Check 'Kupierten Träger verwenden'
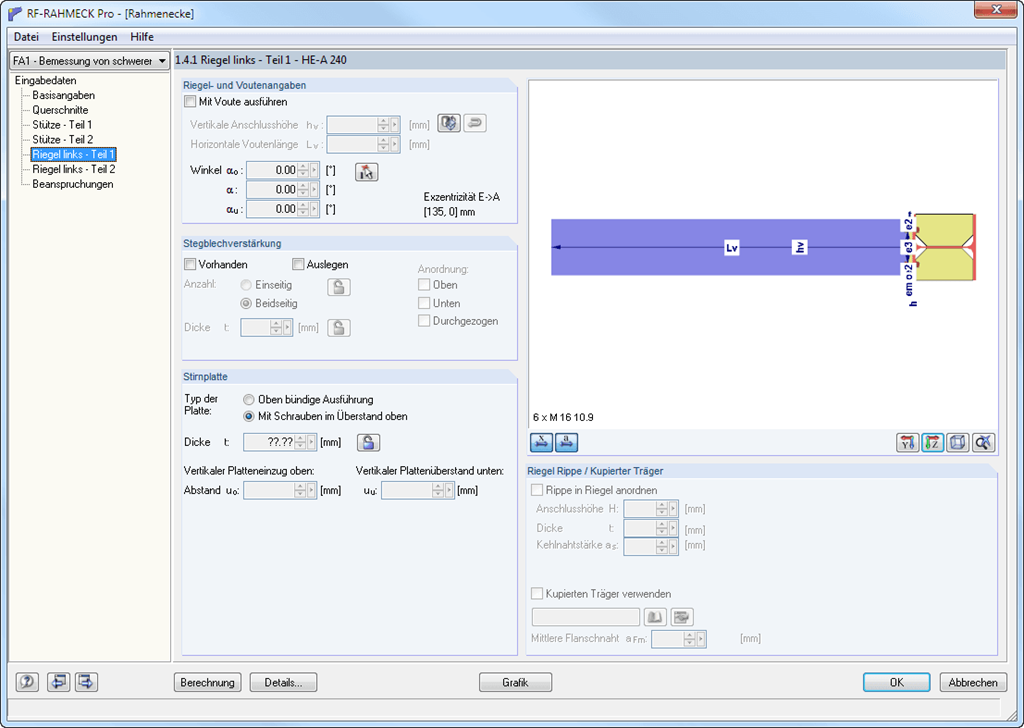The width and height of the screenshot is (1024, 728). coord(537,593)
